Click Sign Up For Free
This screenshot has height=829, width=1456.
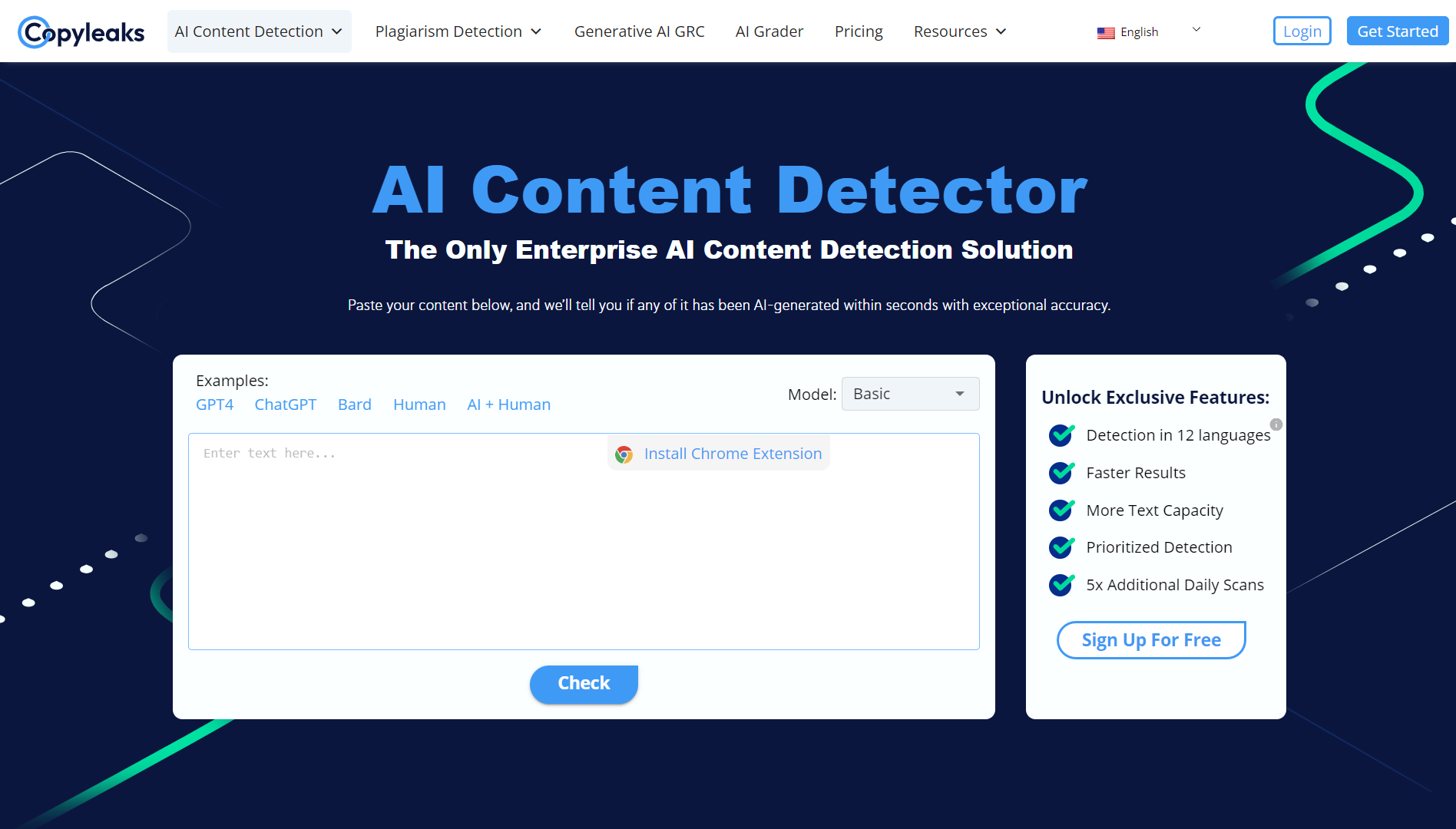[1151, 640]
